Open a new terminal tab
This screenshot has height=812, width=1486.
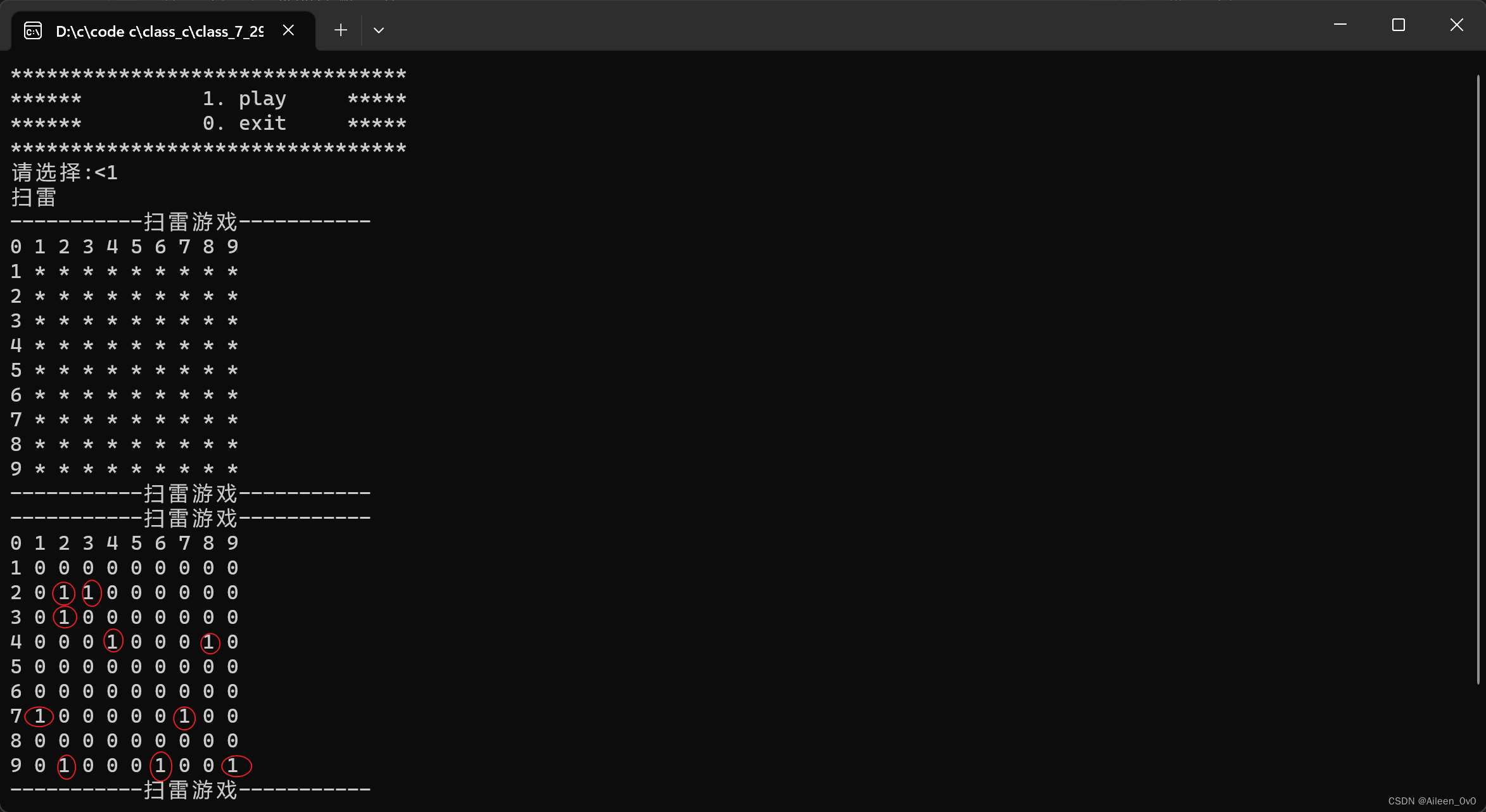click(341, 30)
